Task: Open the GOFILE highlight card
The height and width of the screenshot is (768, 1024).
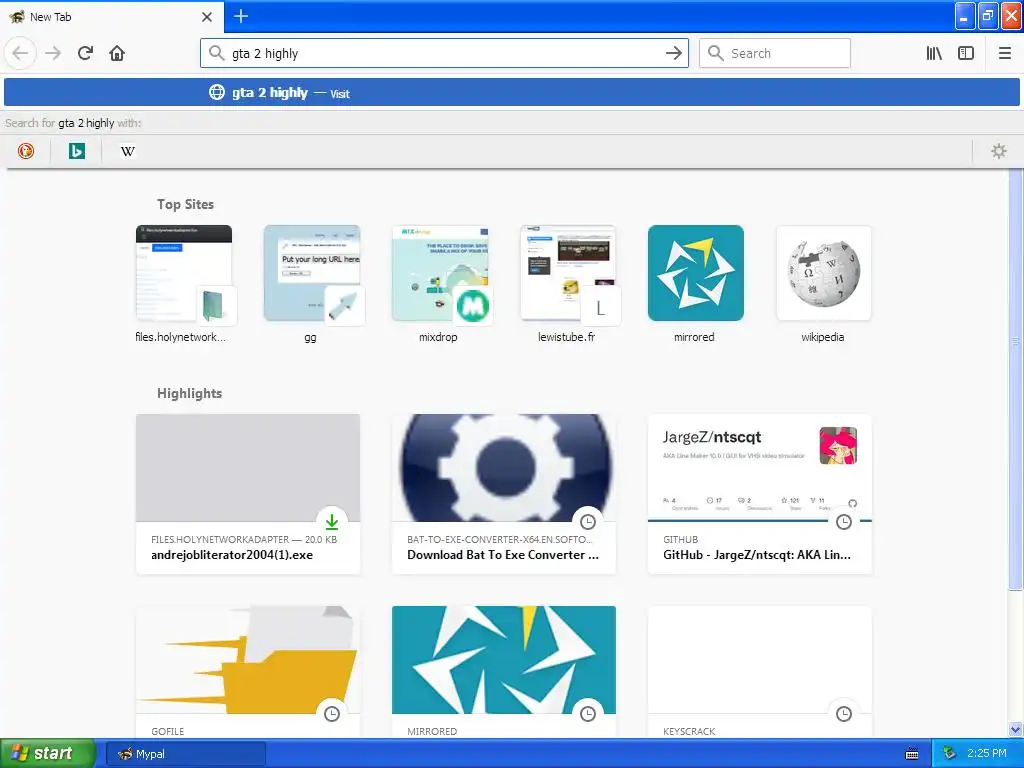Action: pos(248,673)
